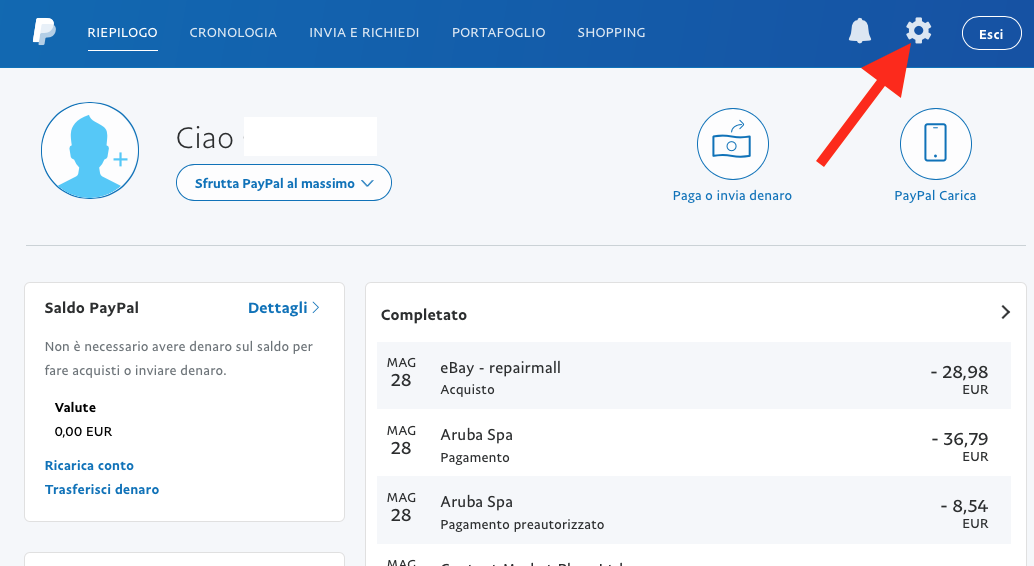Click the PayPal logo icon
1034x566 pixels.
click(44, 32)
